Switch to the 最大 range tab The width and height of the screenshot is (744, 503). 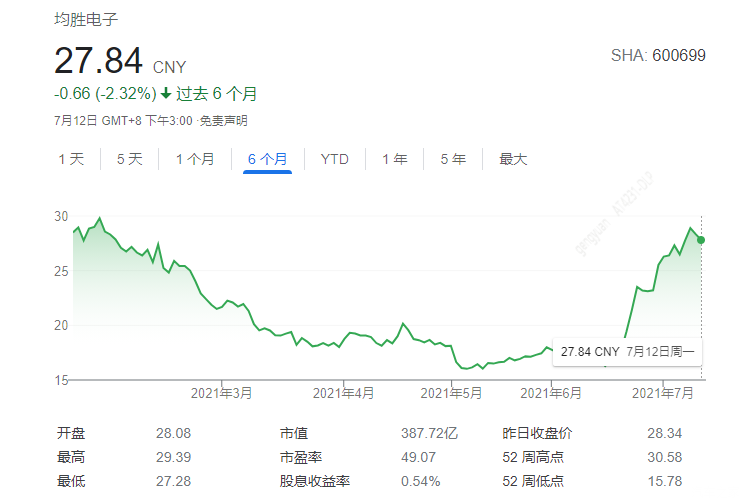tap(513, 159)
